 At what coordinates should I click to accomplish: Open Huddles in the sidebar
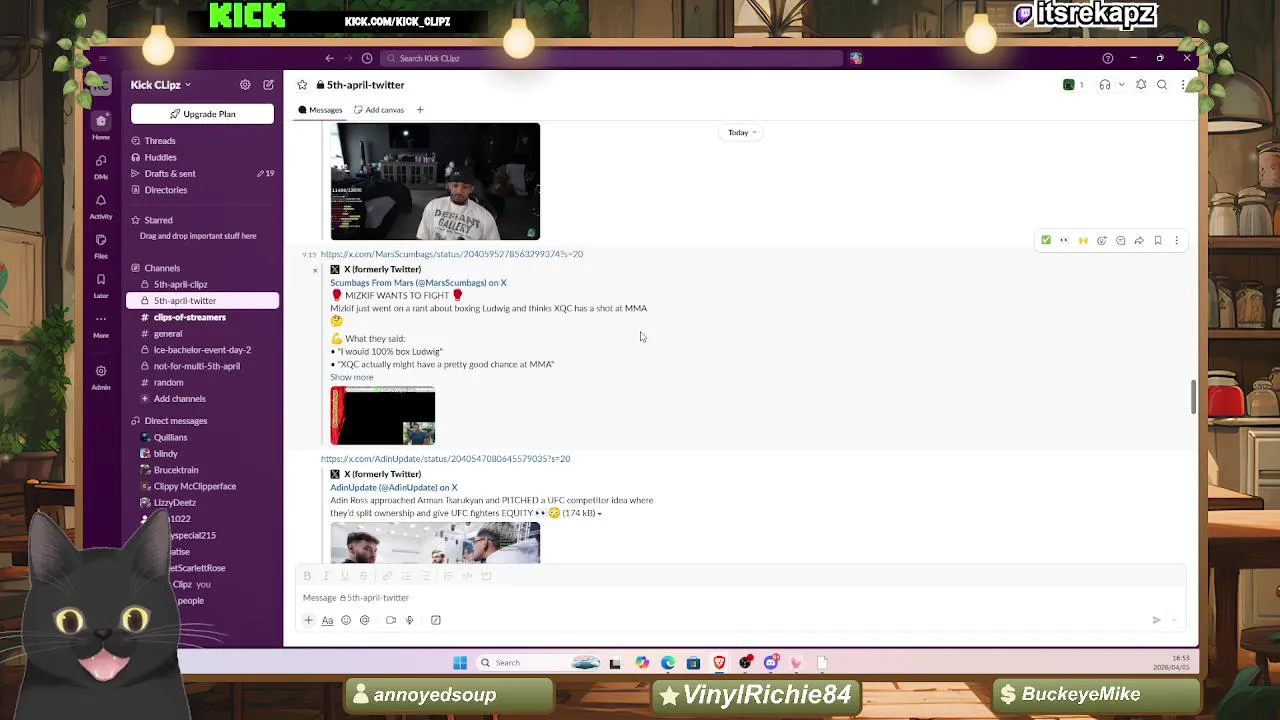click(x=160, y=157)
